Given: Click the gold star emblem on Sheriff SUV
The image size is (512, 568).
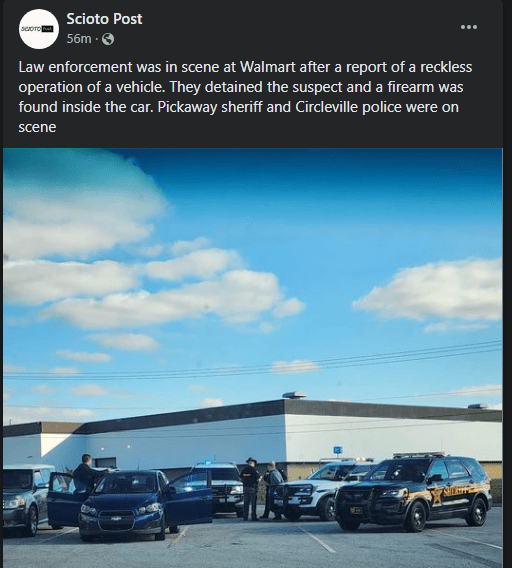Looking at the screenshot, I should pyautogui.click(x=437, y=495).
